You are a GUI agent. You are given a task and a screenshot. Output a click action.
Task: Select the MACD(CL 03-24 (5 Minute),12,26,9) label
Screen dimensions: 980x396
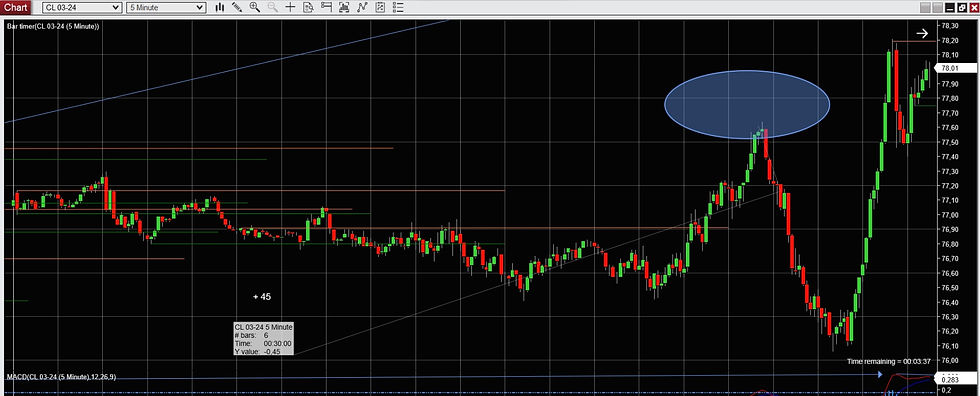point(61,377)
